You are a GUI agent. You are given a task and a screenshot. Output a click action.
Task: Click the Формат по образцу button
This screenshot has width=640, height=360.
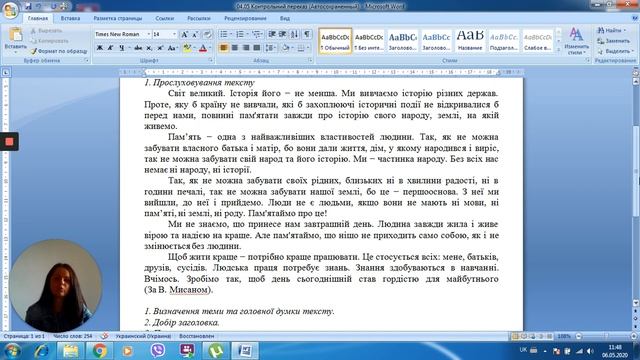59,51
